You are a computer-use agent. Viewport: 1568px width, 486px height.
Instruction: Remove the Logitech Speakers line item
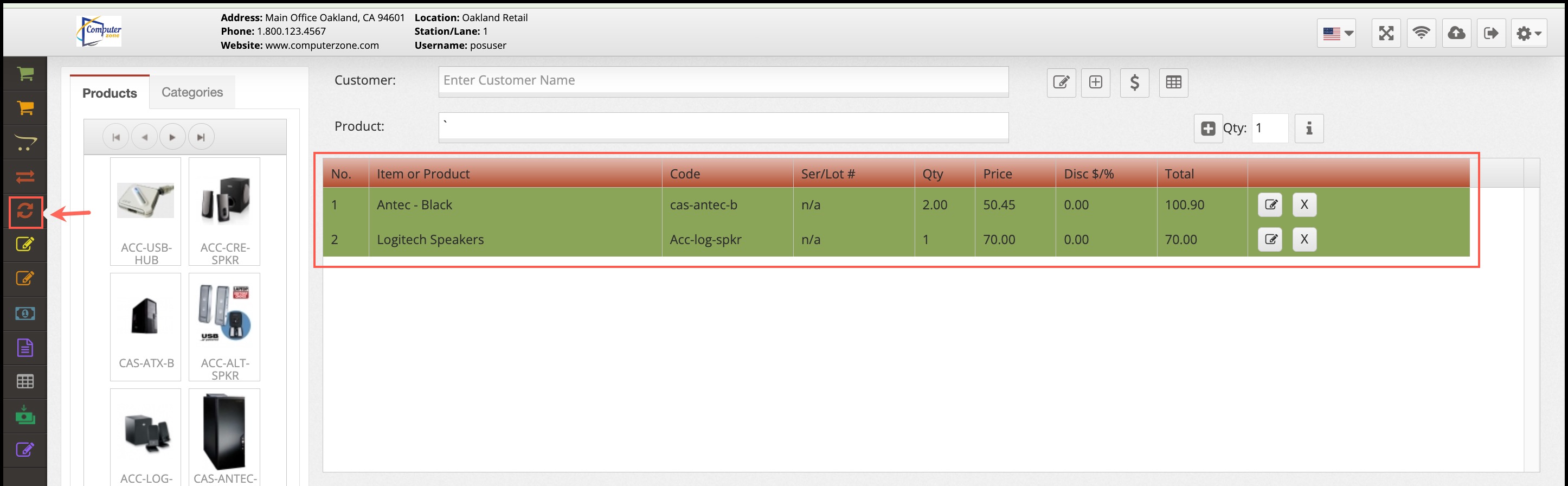coord(1304,239)
